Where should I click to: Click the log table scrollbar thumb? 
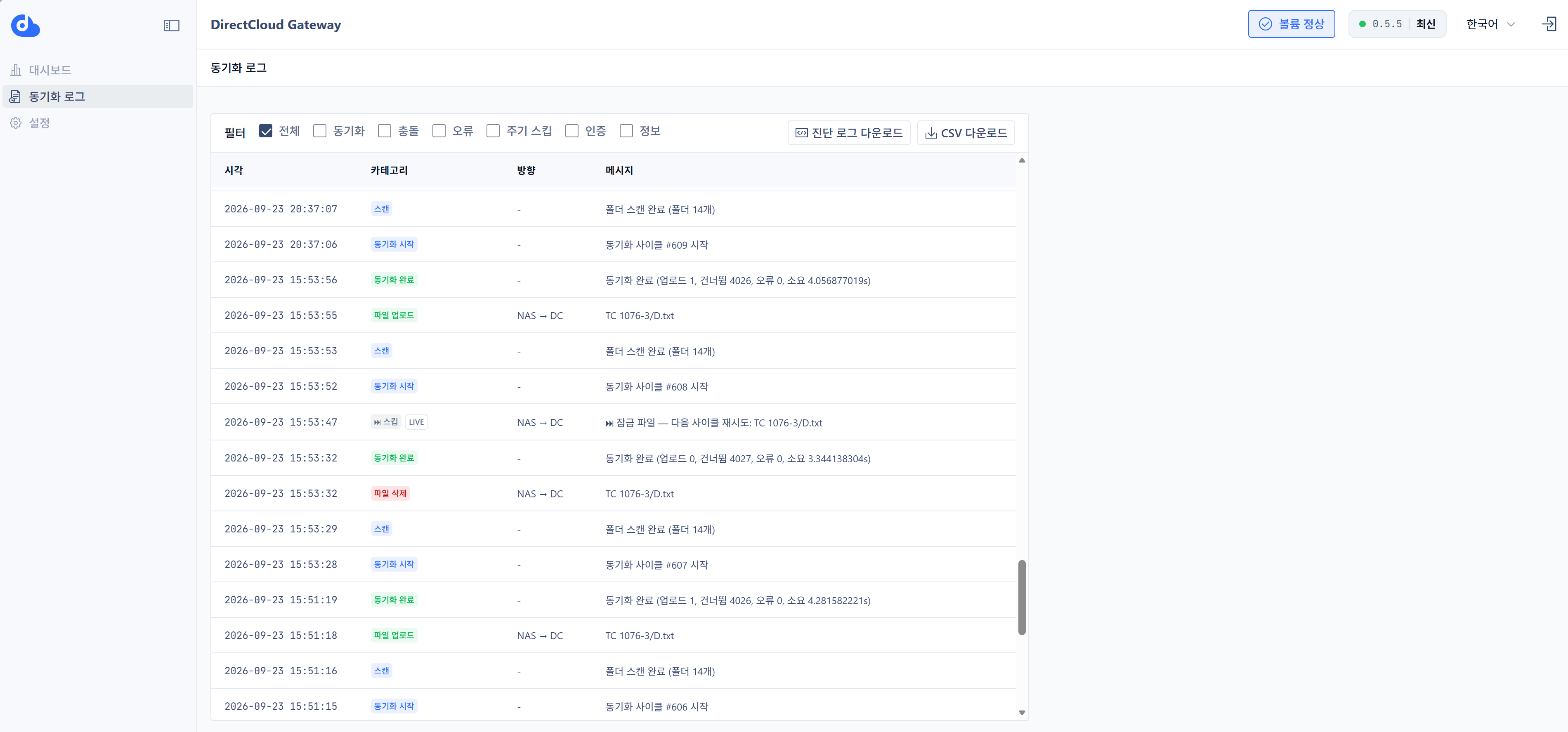coord(1022,598)
